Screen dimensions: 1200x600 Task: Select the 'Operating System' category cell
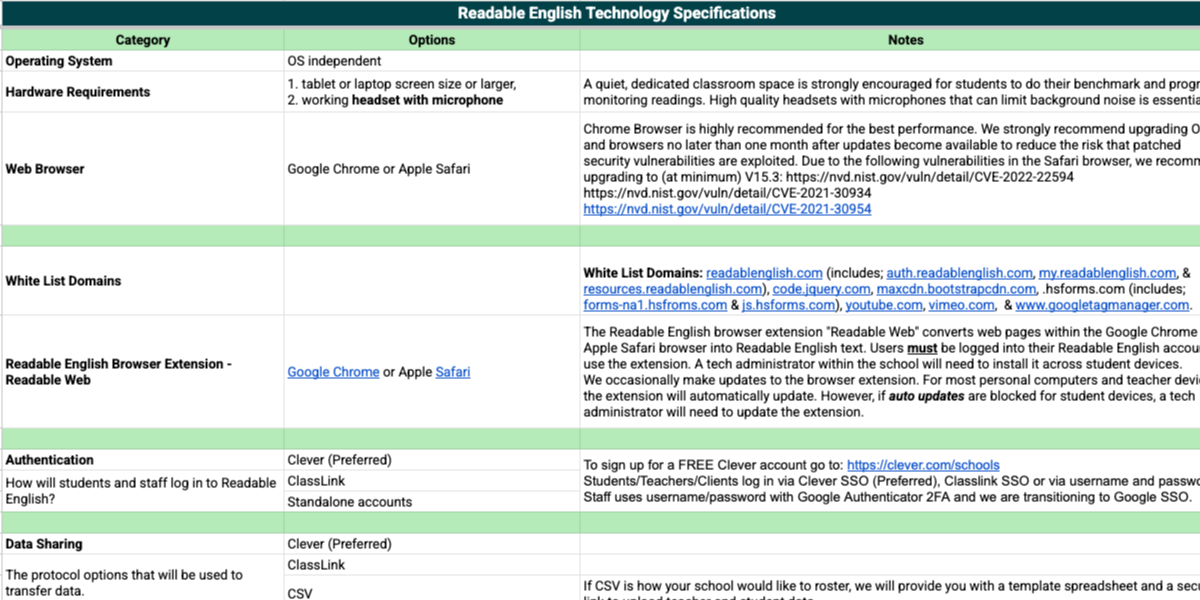[142, 61]
